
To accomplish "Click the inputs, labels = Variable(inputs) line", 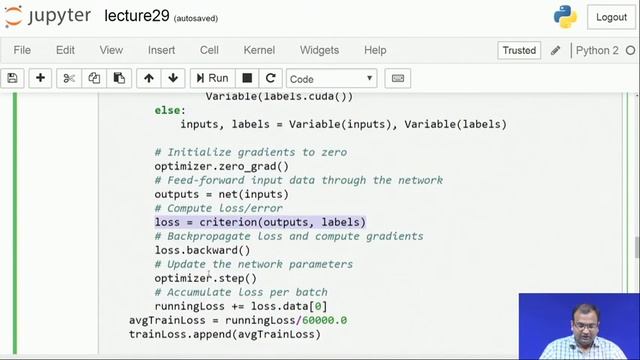I will click(x=343, y=124).
